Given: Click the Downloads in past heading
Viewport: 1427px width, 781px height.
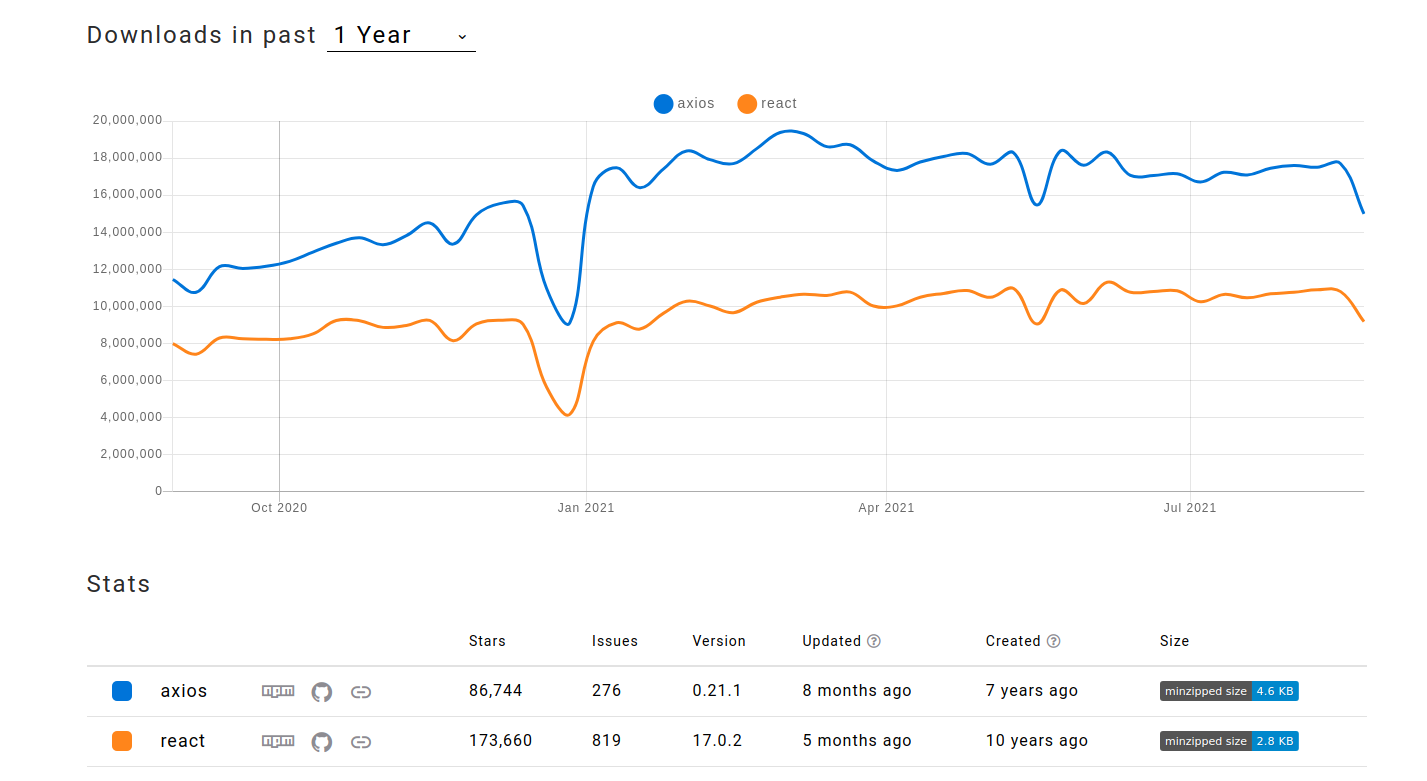Looking at the screenshot, I should point(202,35).
